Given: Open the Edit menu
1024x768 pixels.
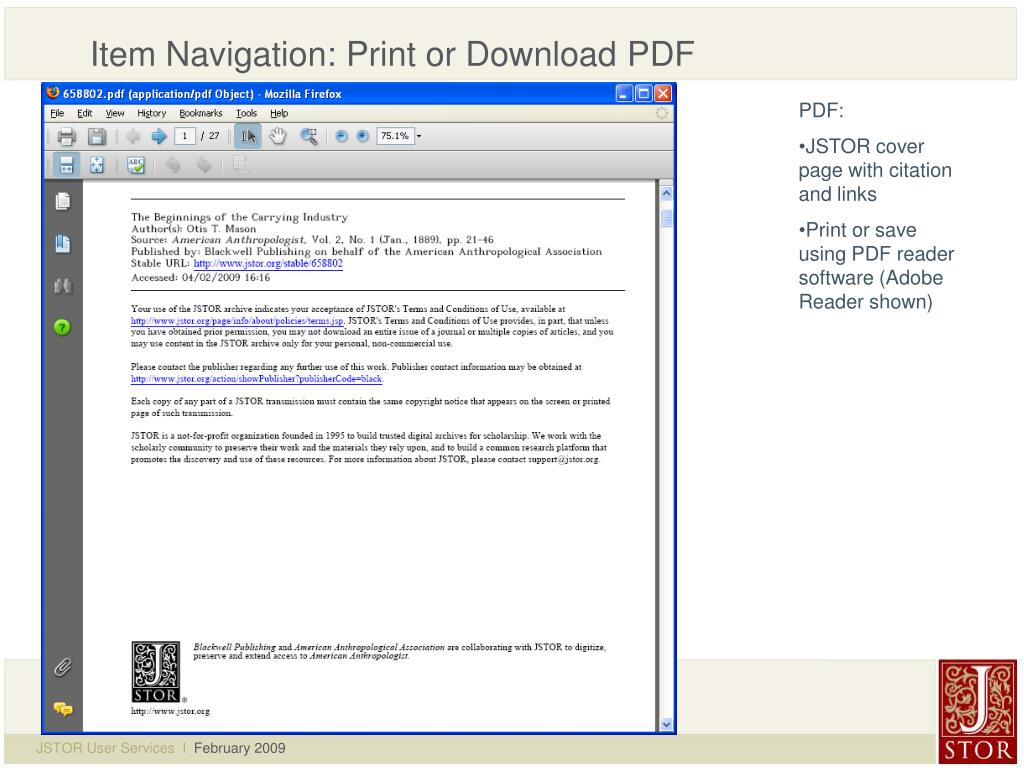Looking at the screenshot, I should (x=85, y=114).
